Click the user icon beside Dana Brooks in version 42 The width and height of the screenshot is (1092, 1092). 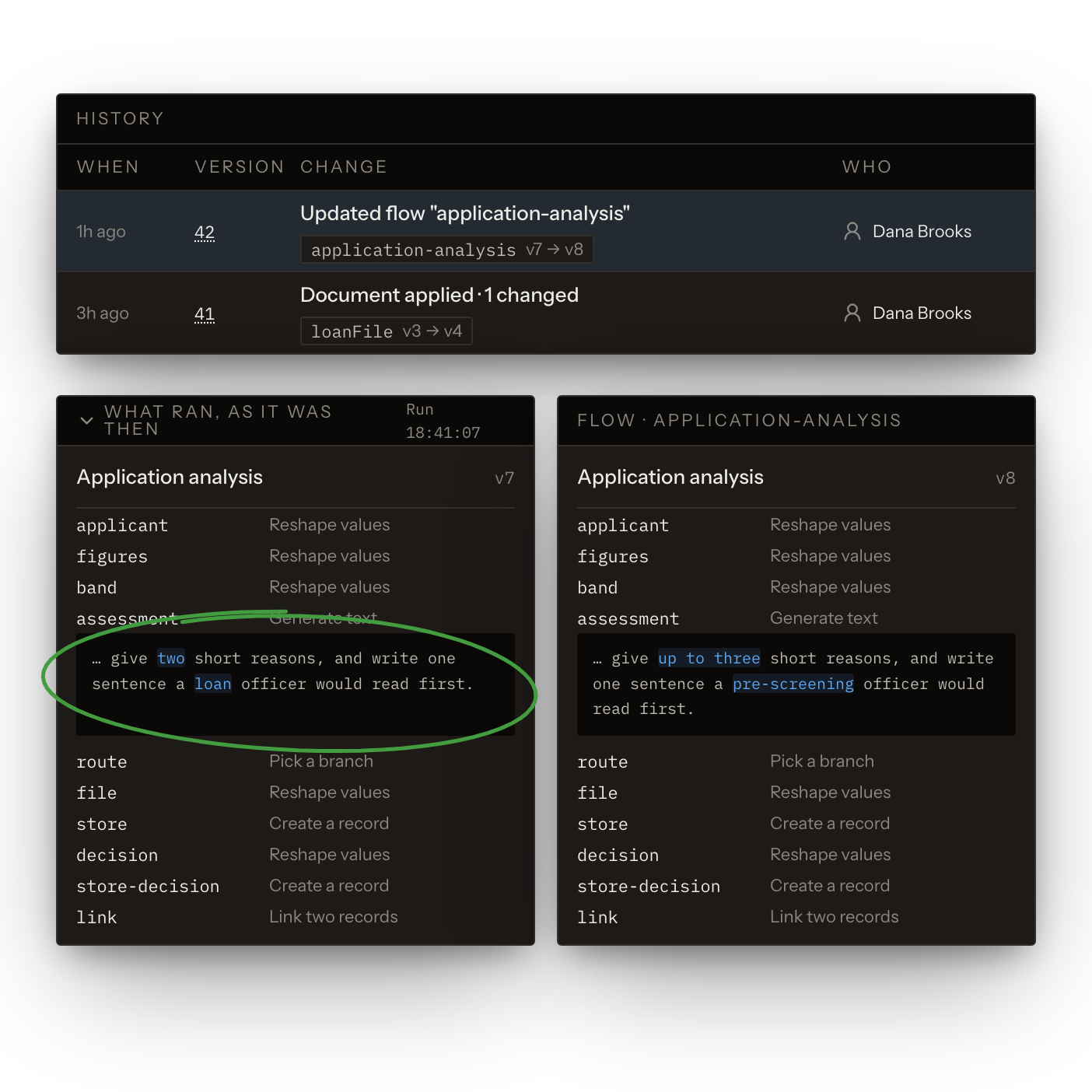point(852,231)
